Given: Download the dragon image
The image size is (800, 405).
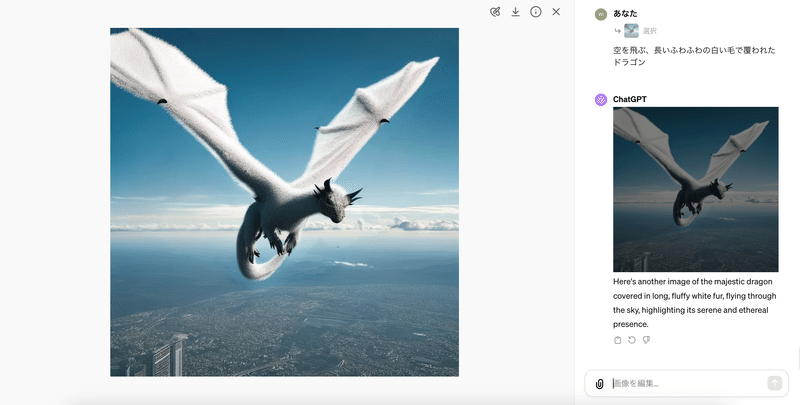Looking at the screenshot, I should click(515, 12).
